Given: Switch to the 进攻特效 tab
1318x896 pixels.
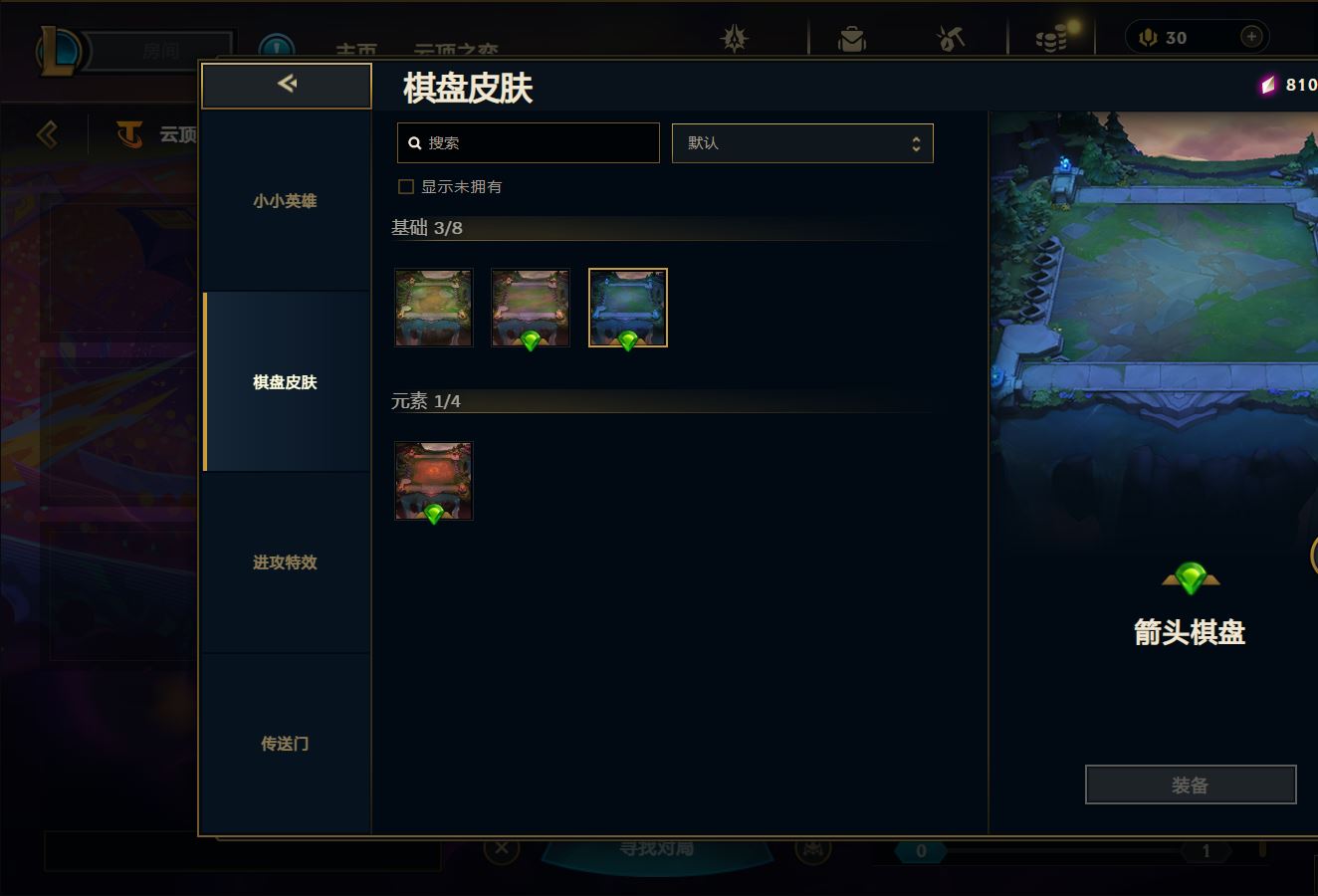Looking at the screenshot, I should click(285, 562).
